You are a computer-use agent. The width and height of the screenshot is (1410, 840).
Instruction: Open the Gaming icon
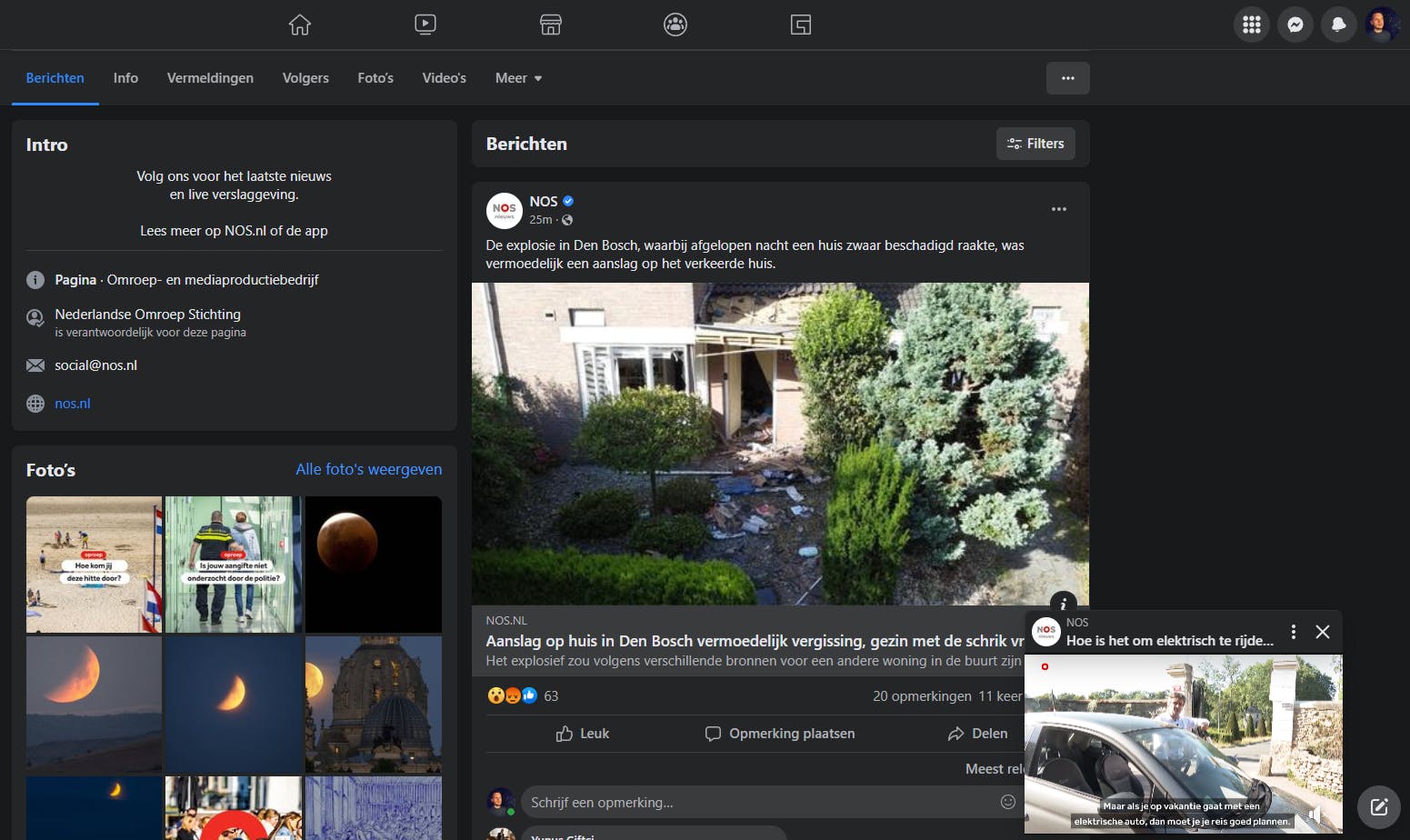click(x=801, y=25)
